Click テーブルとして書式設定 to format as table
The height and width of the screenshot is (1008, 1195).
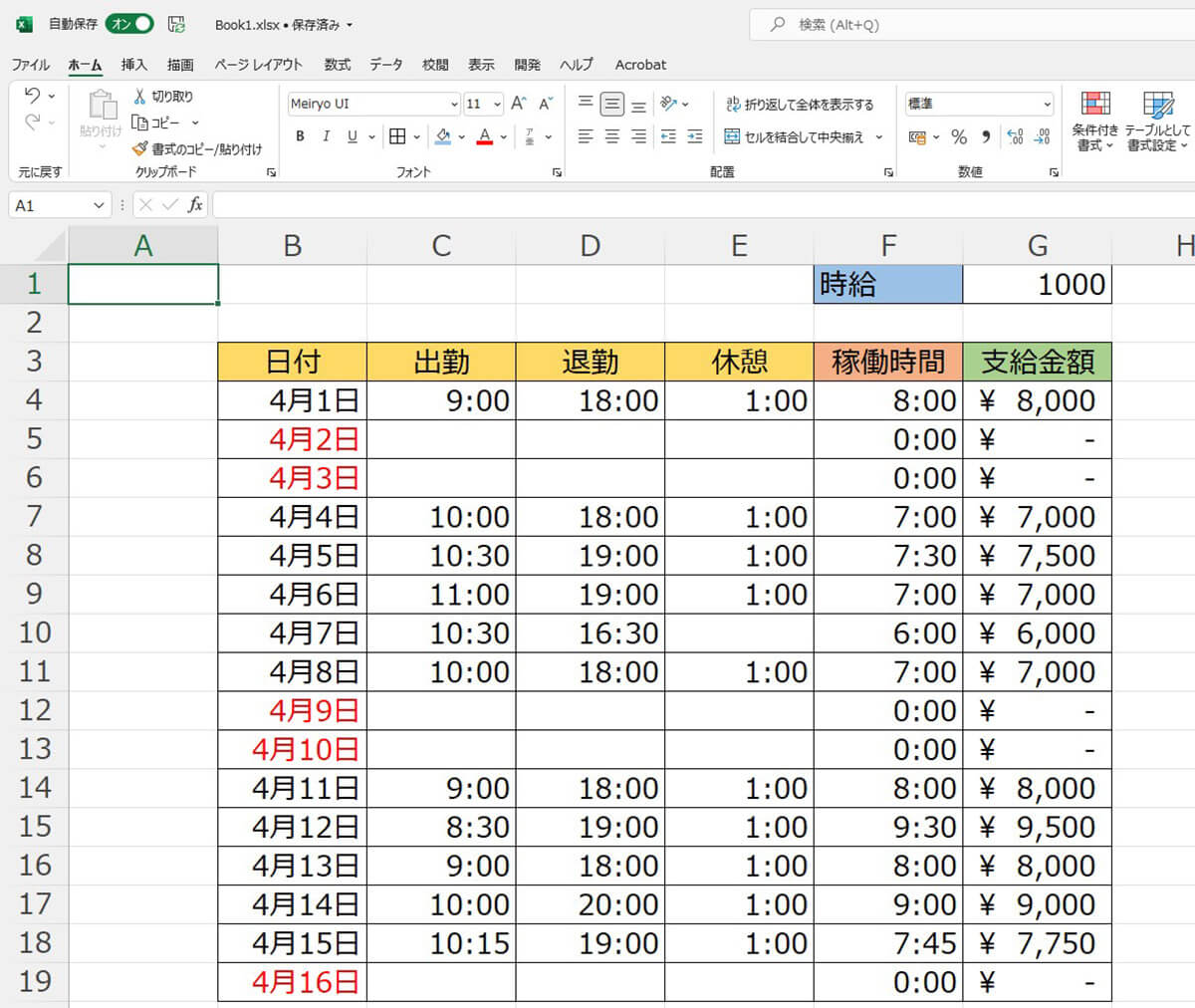pyautogui.click(x=1158, y=120)
